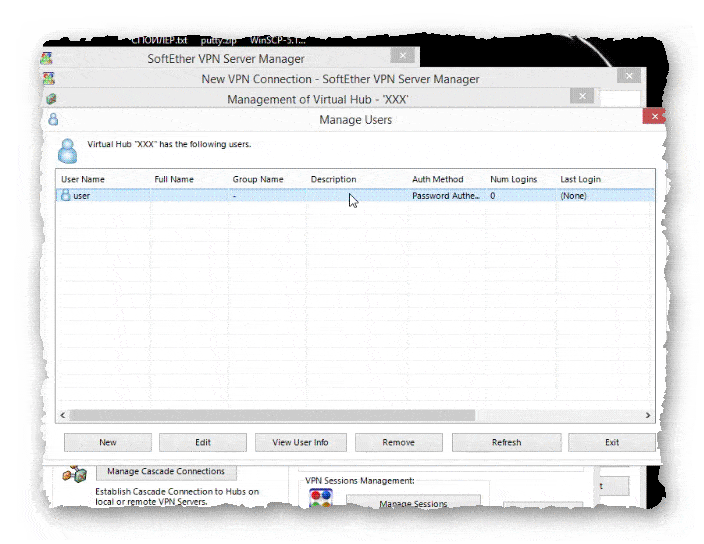This screenshot has width=704, height=544.
Task: Click the VPN Sessions Management icon
Action: 321,498
